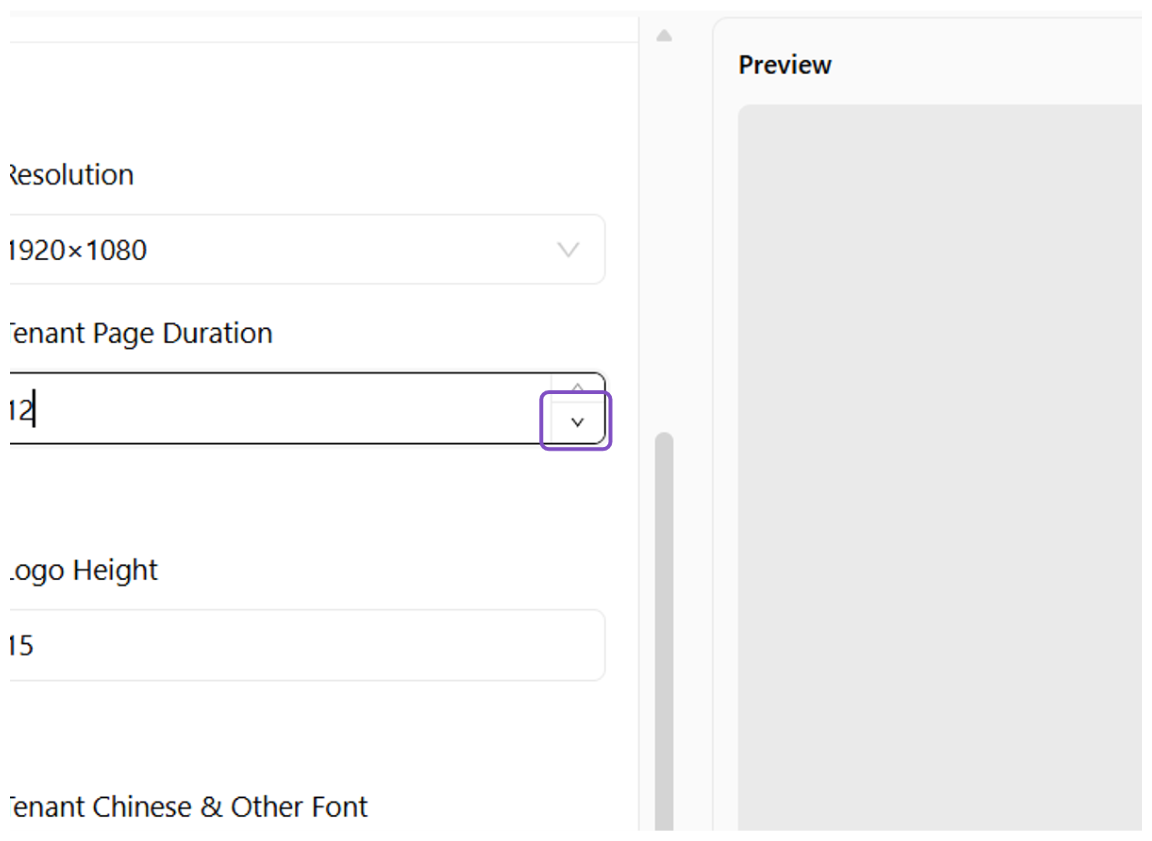Click scrollbar track above the thumb
Image resolution: width=1152 pixels, height=841 pixels.
coord(664,235)
